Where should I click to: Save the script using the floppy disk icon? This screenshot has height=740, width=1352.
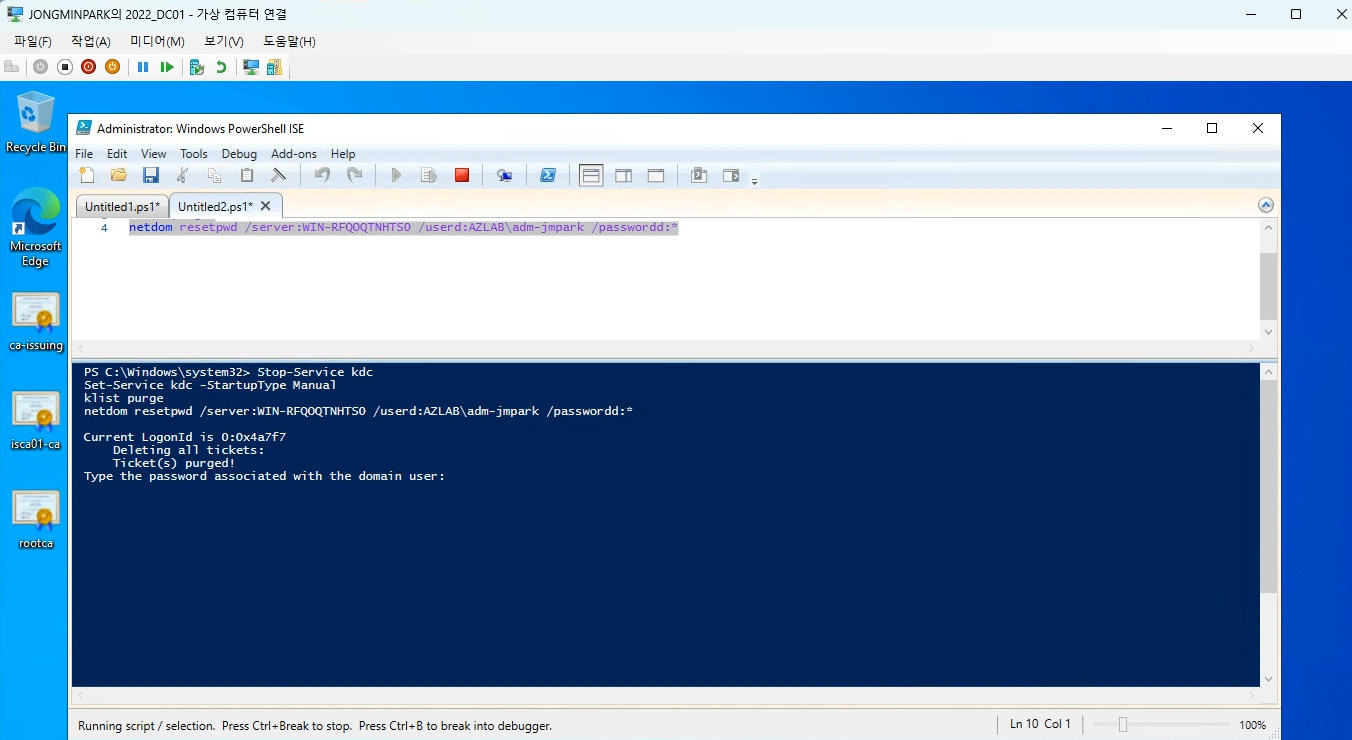(x=151, y=176)
